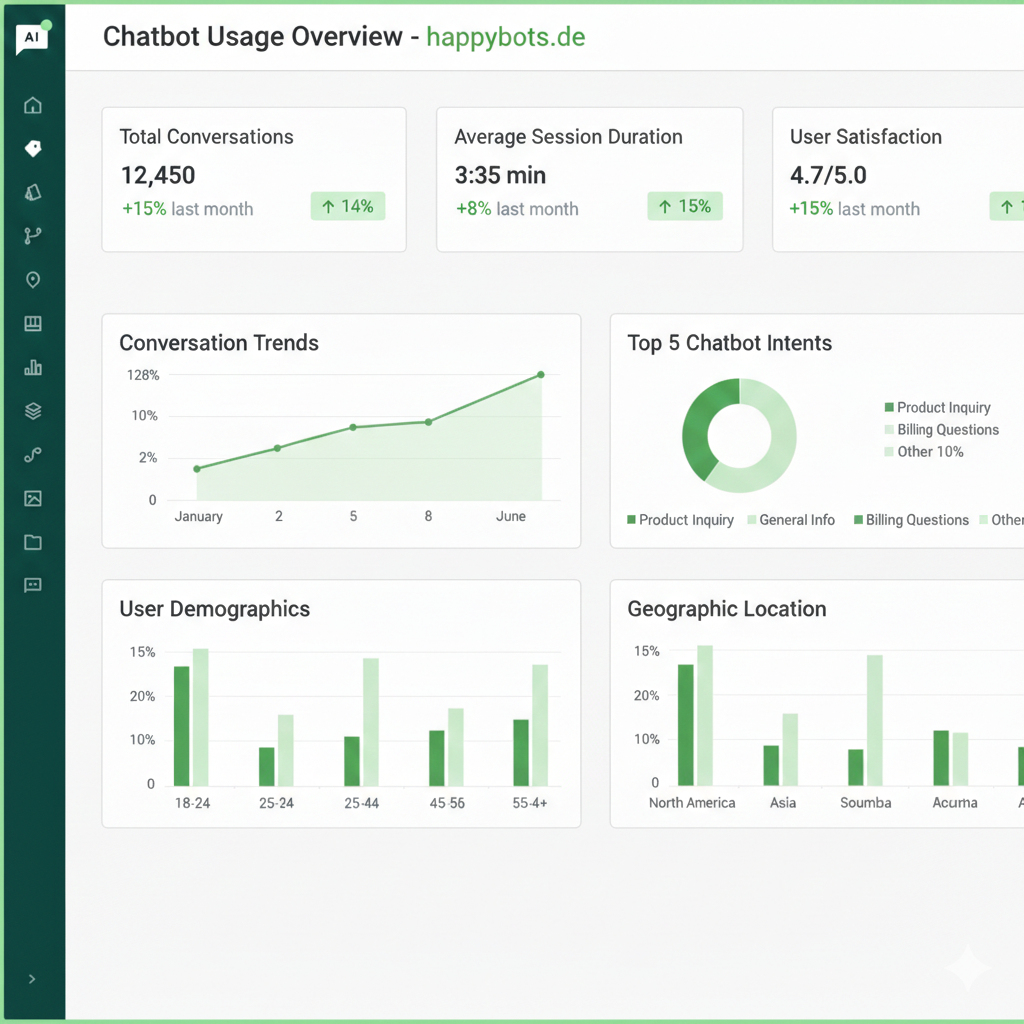The height and width of the screenshot is (1024, 1024).
Task: Select the git branch icon in sidebar
Action: pyautogui.click(x=33, y=236)
